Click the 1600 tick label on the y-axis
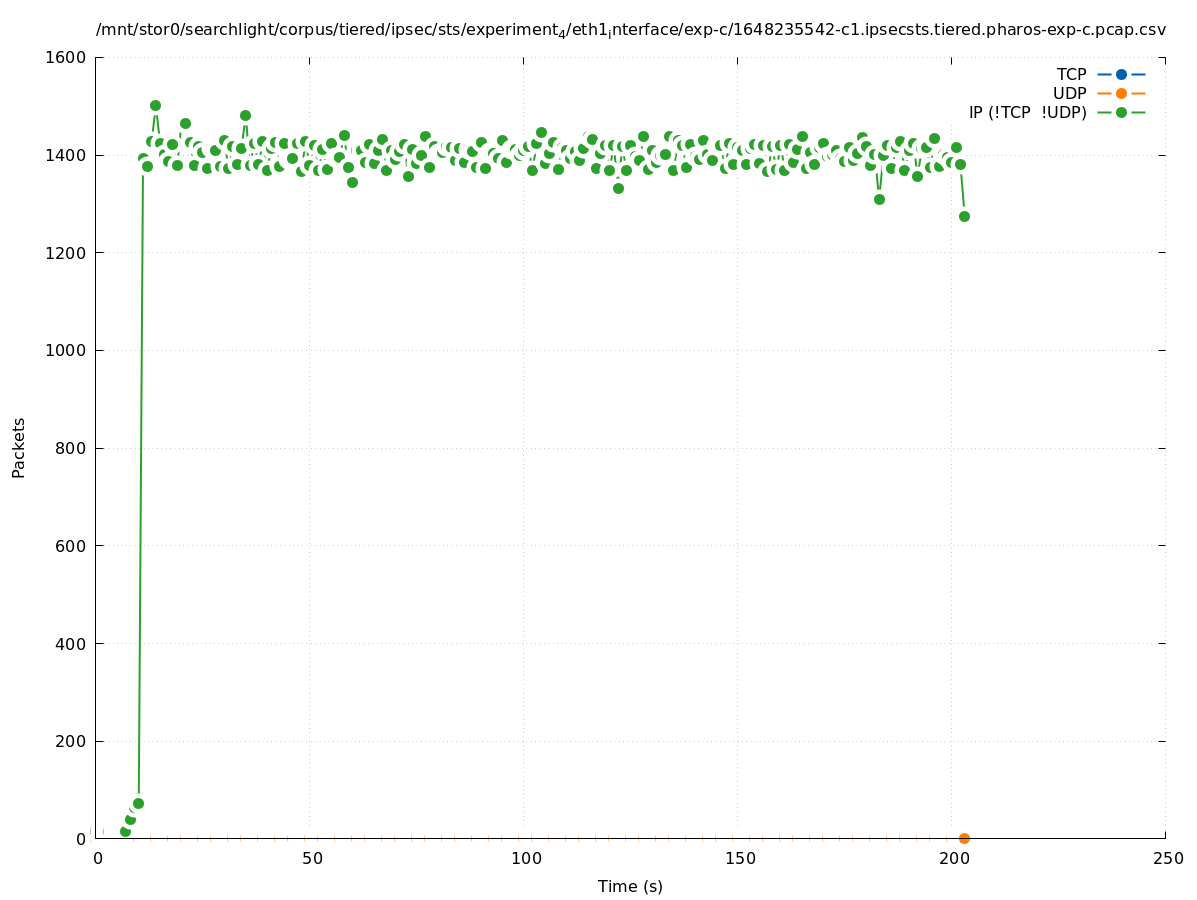This screenshot has height=900, width=1197. click(66, 57)
